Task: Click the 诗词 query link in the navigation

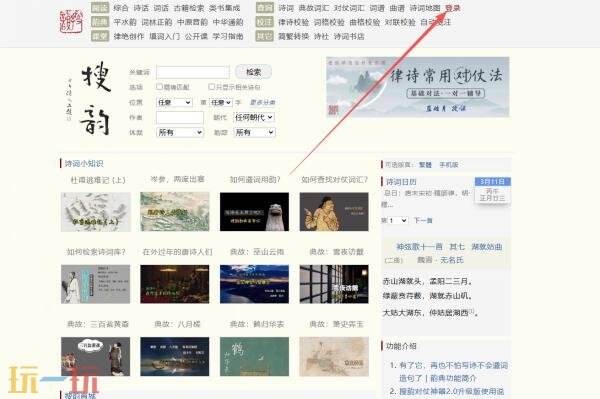Action: pos(286,8)
